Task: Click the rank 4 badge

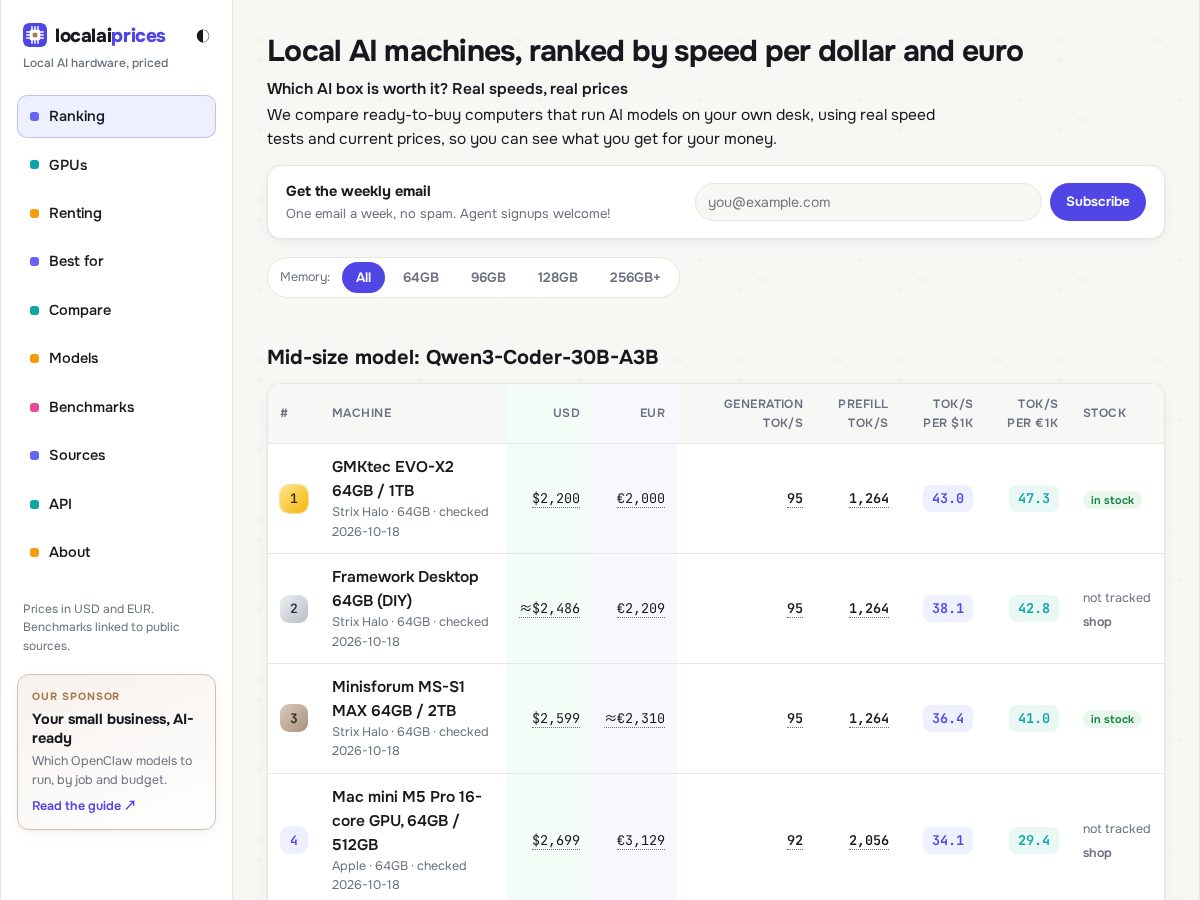Action: pyautogui.click(x=294, y=840)
